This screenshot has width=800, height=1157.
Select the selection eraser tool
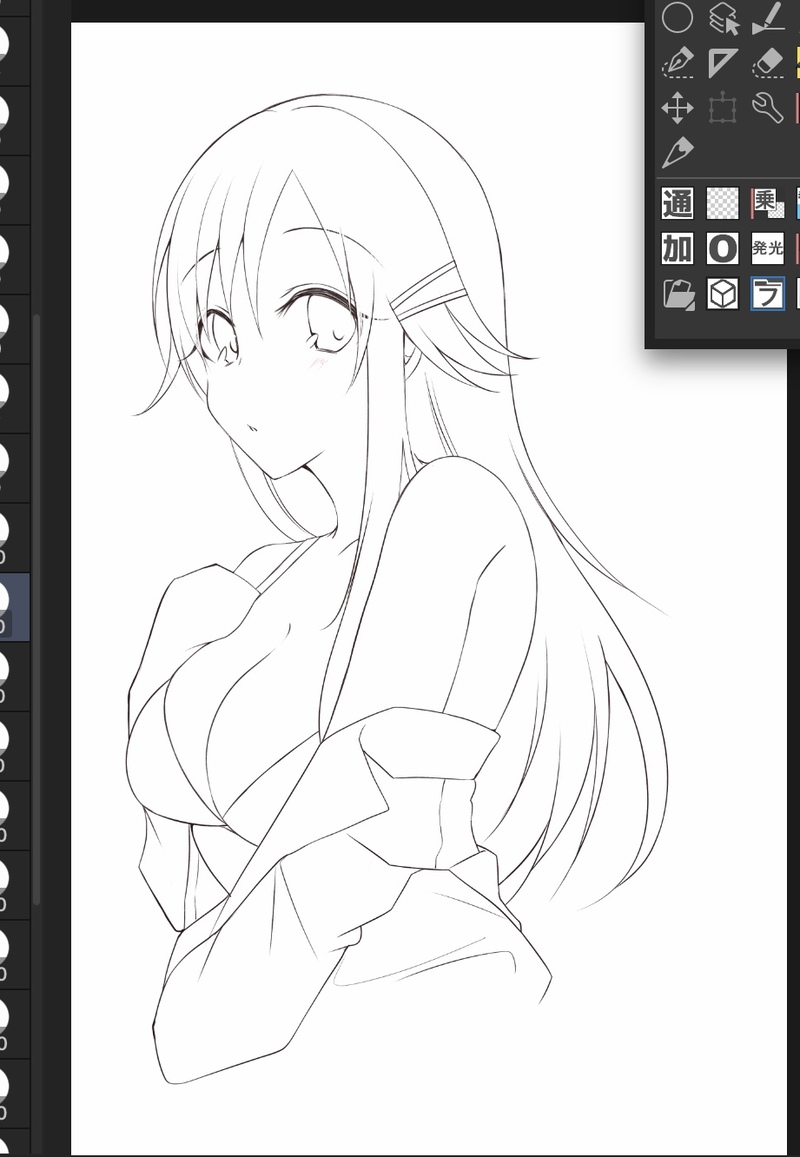tap(768, 63)
